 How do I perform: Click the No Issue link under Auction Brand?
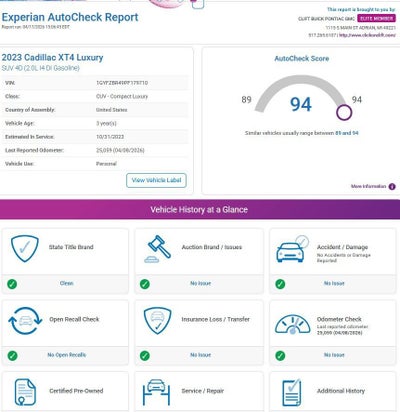pyautogui.click(x=200, y=283)
